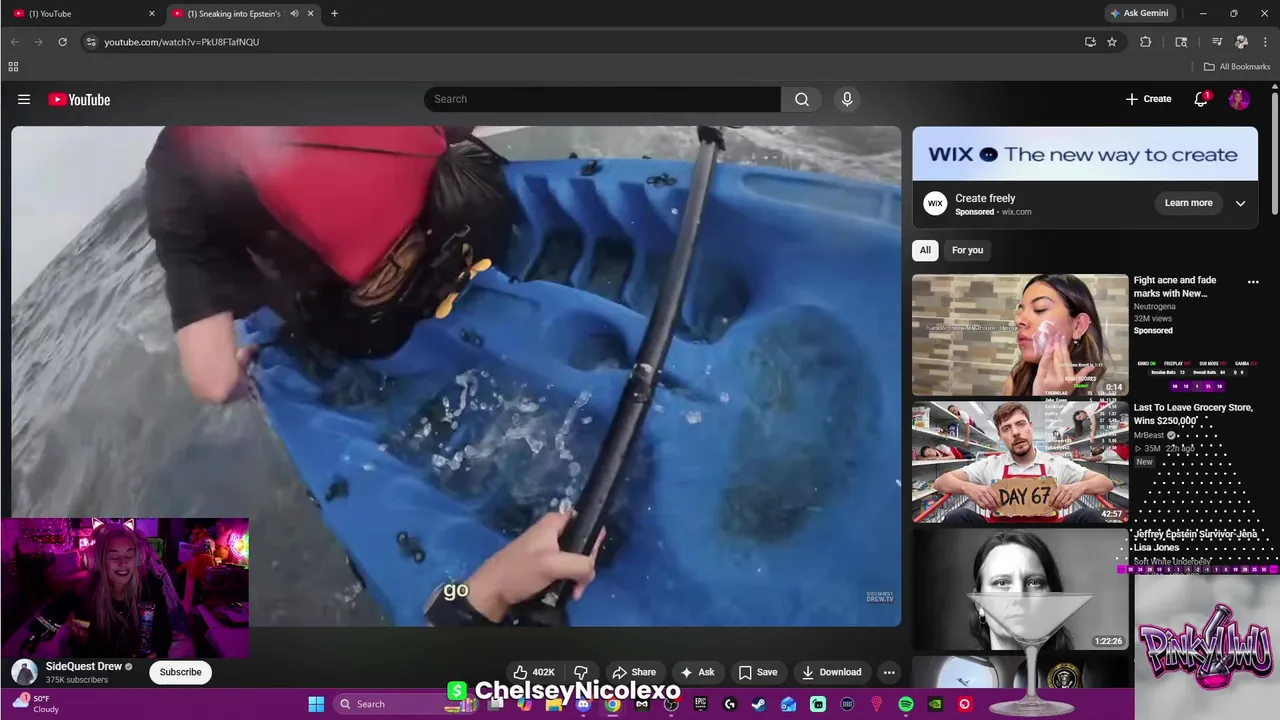This screenshot has width=1280, height=720.
Task: Open the Neutrogena acne ad thumbnail
Action: (x=1020, y=335)
